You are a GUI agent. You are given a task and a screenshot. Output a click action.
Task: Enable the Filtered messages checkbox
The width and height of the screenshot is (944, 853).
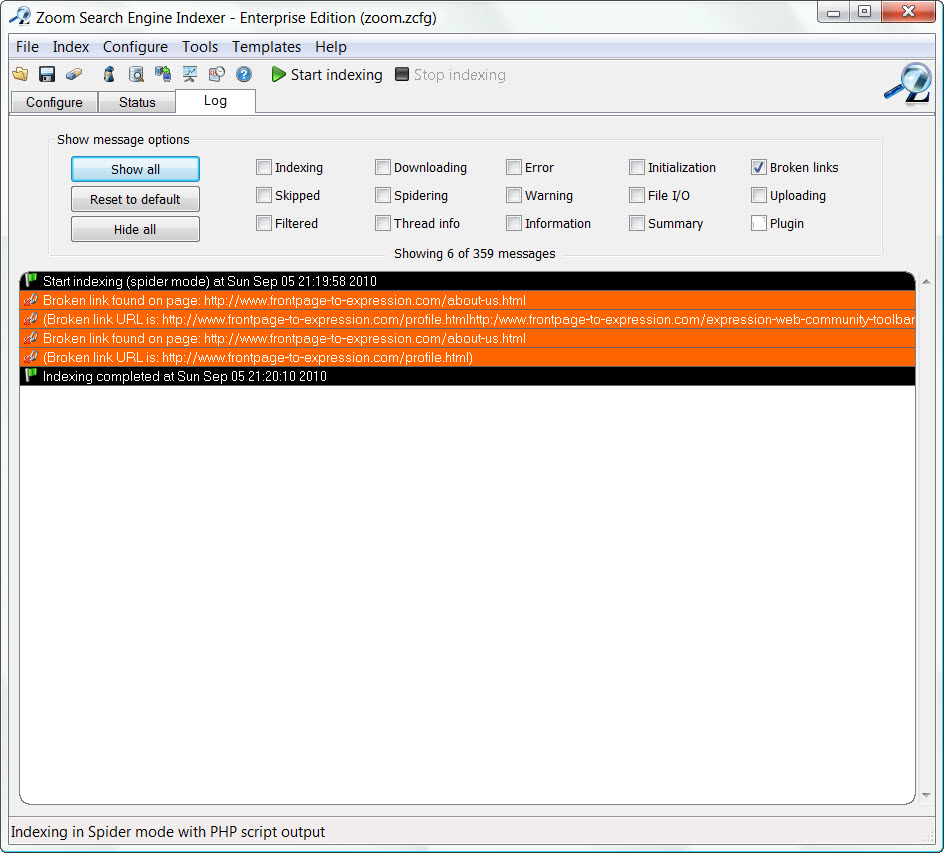coord(264,223)
